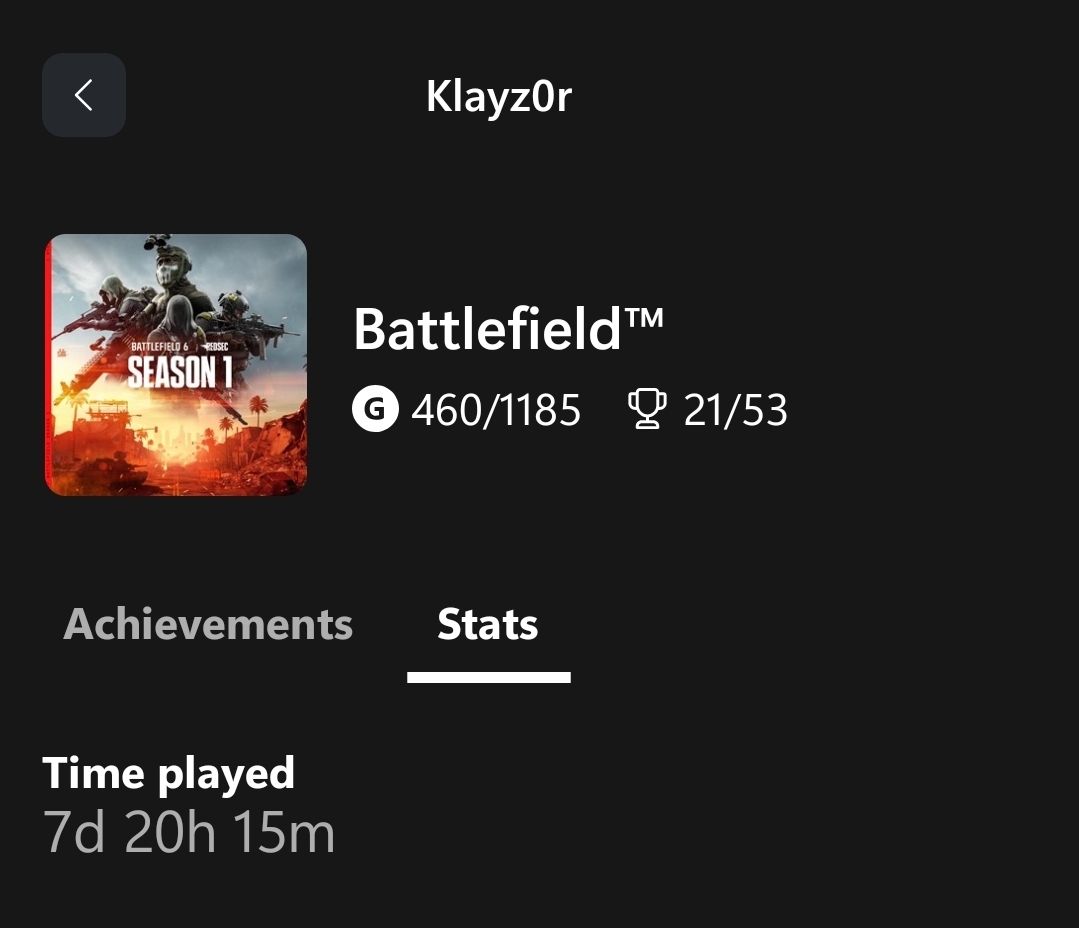
Task: Tap the Klayz0r username header
Action: pyautogui.click(x=498, y=97)
